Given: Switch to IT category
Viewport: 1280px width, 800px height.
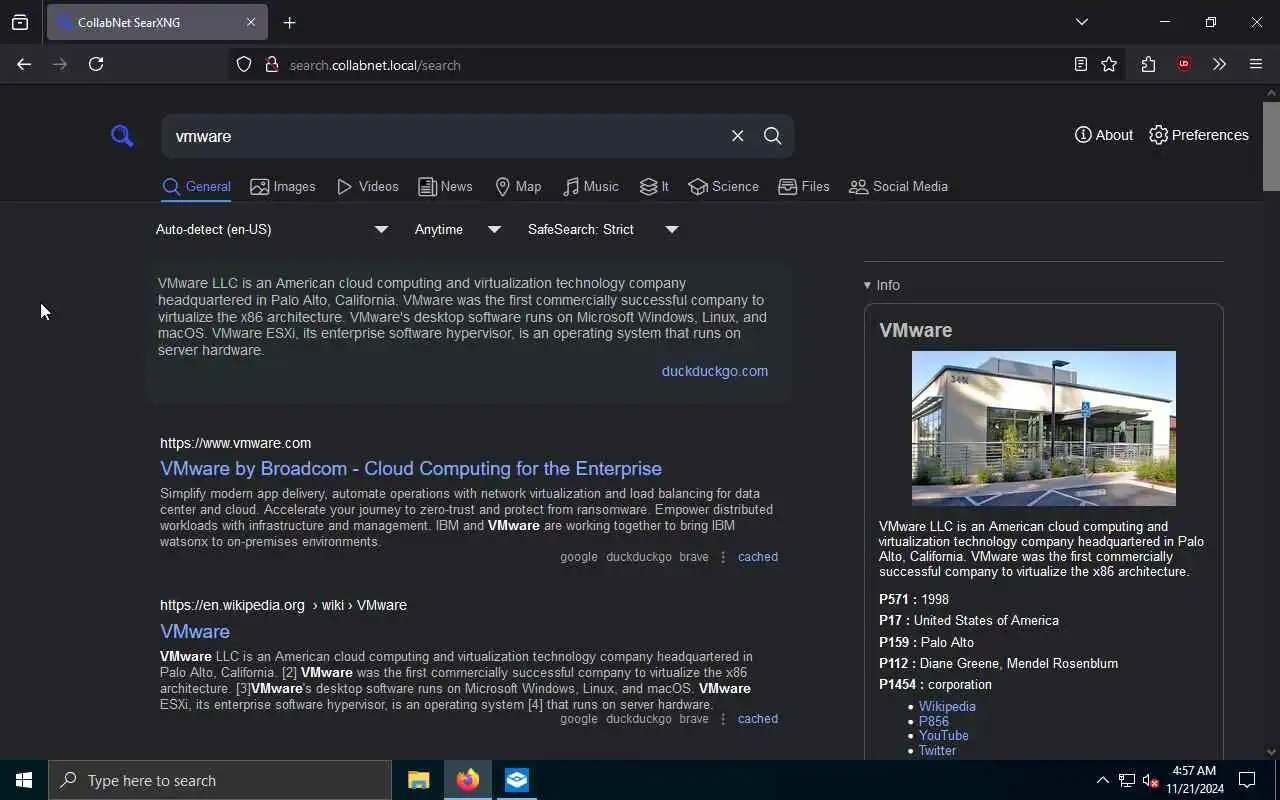Looking at the screenshot, I should coord(654,187).
